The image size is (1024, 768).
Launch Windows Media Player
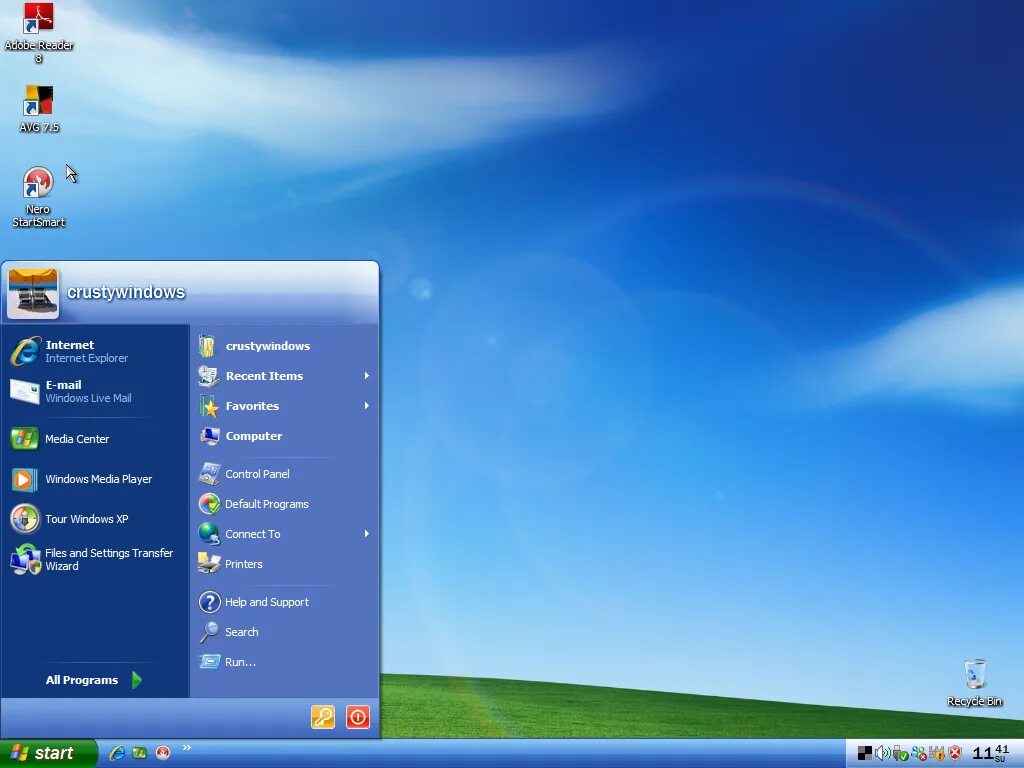point(95,479)
